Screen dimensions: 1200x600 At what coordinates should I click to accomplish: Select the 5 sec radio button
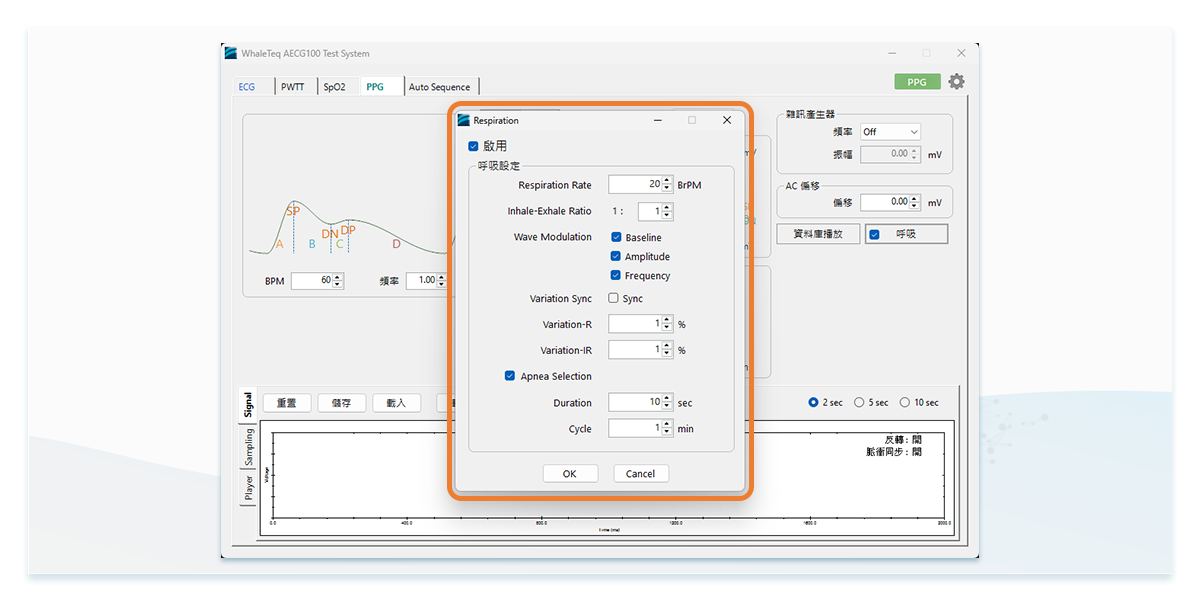[x=859, y=402]
